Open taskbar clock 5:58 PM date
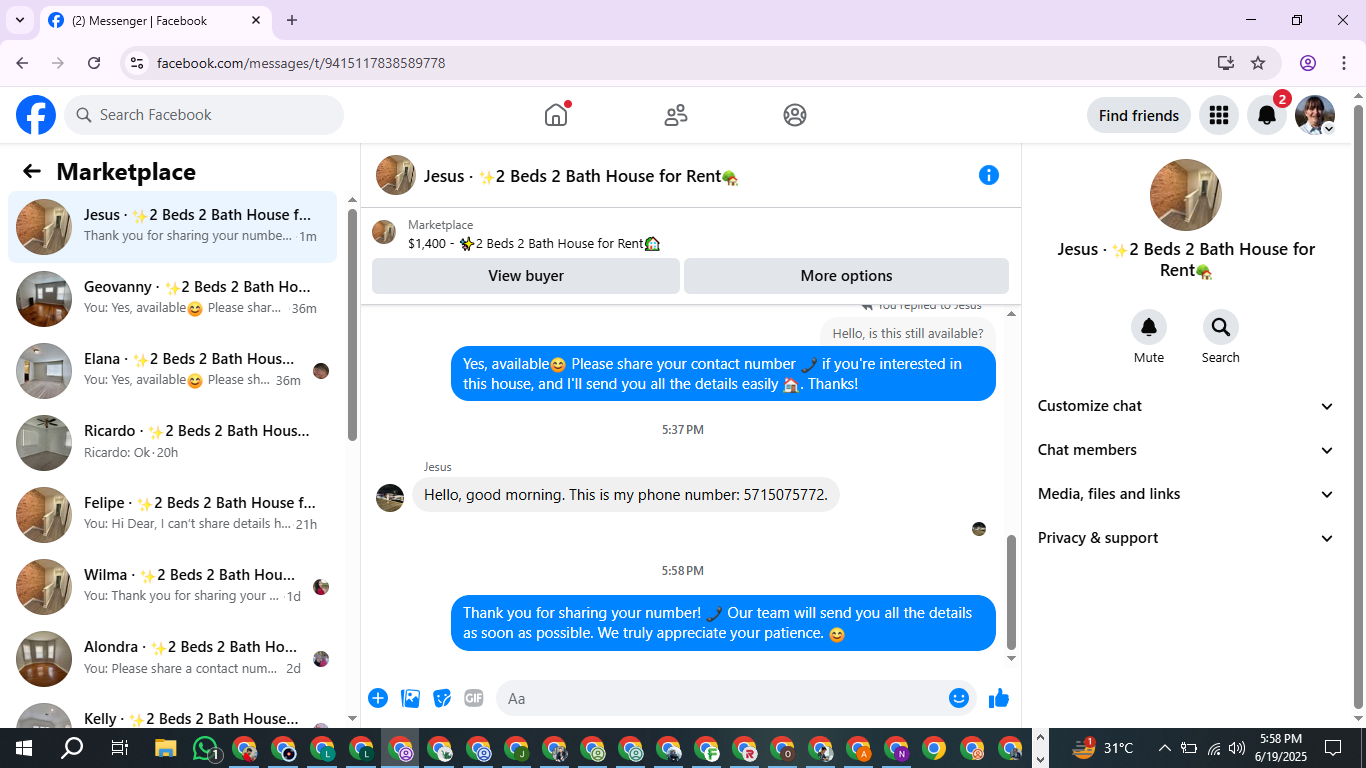 [x=1281, y=748]
